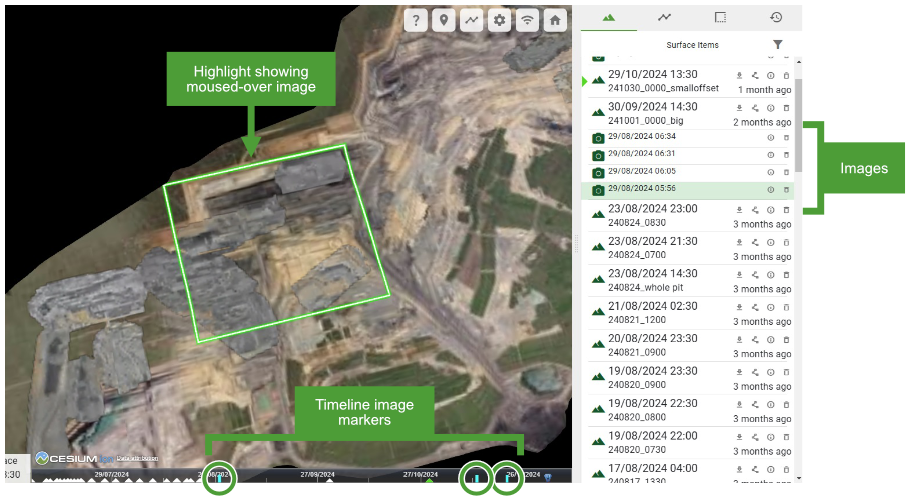
Task: Click the timeline end shield marker
Action: coord(547,477)
